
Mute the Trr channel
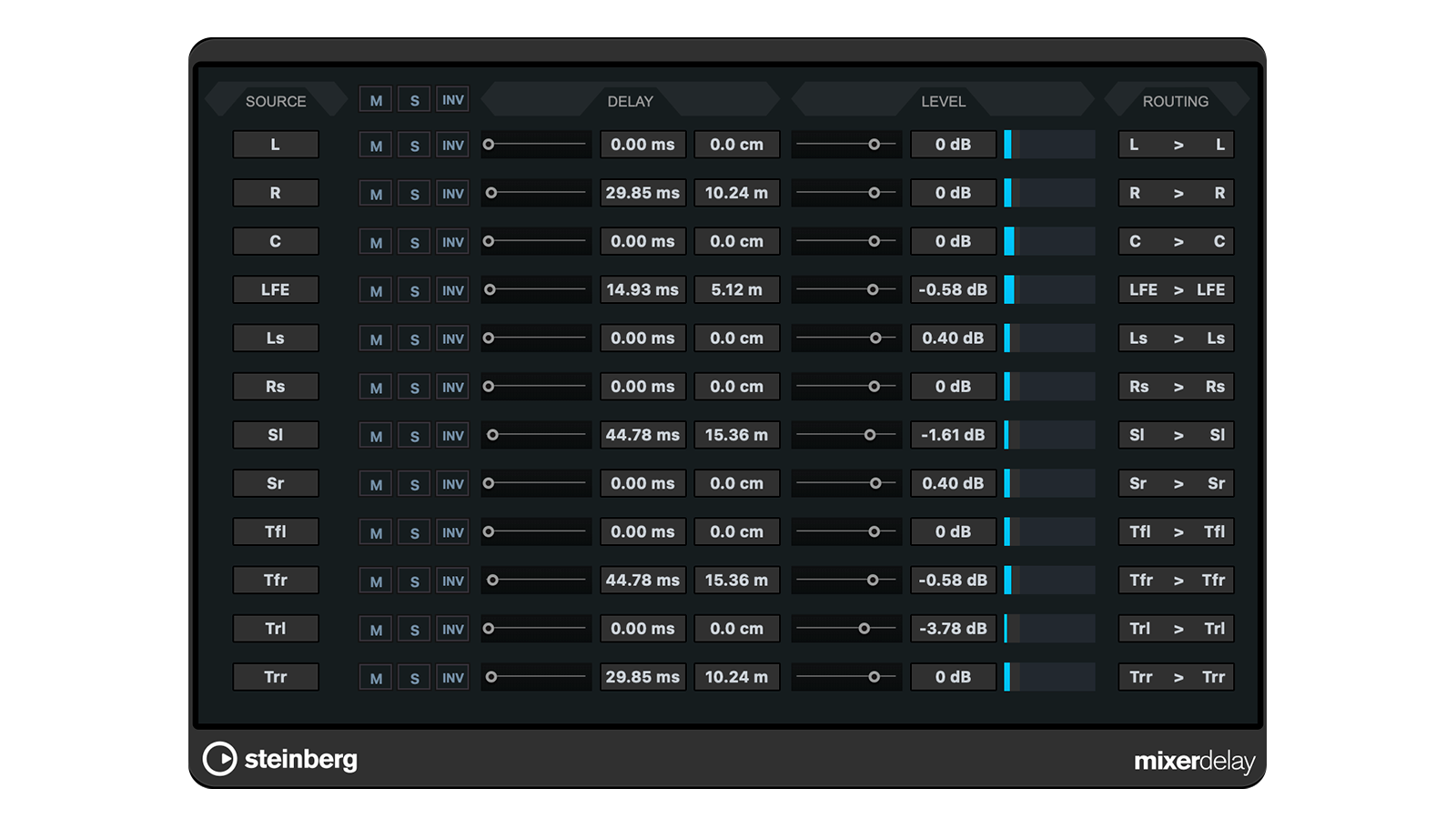(x=376, y=678)
